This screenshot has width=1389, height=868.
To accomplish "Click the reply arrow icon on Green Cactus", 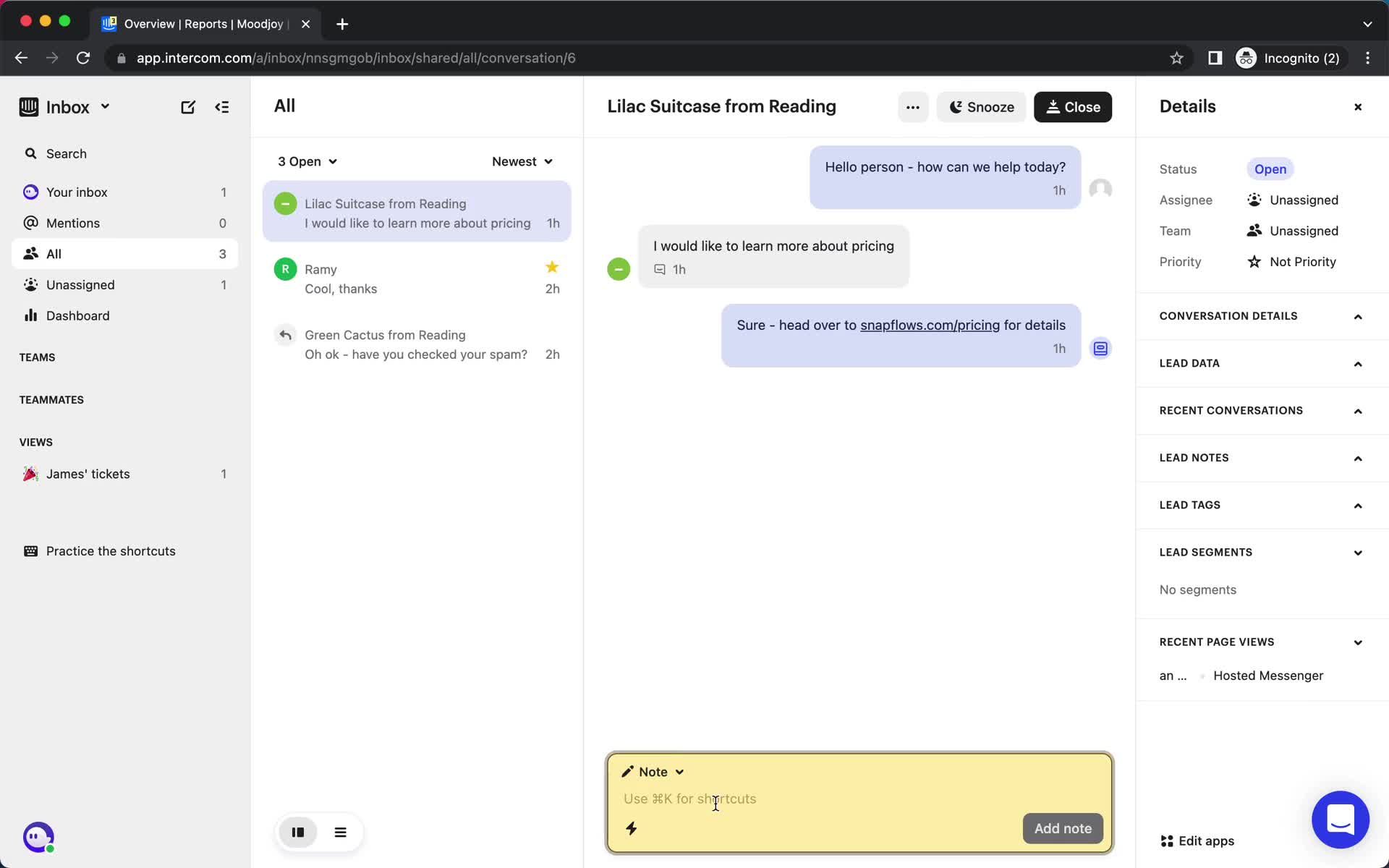I will [285, 335].
